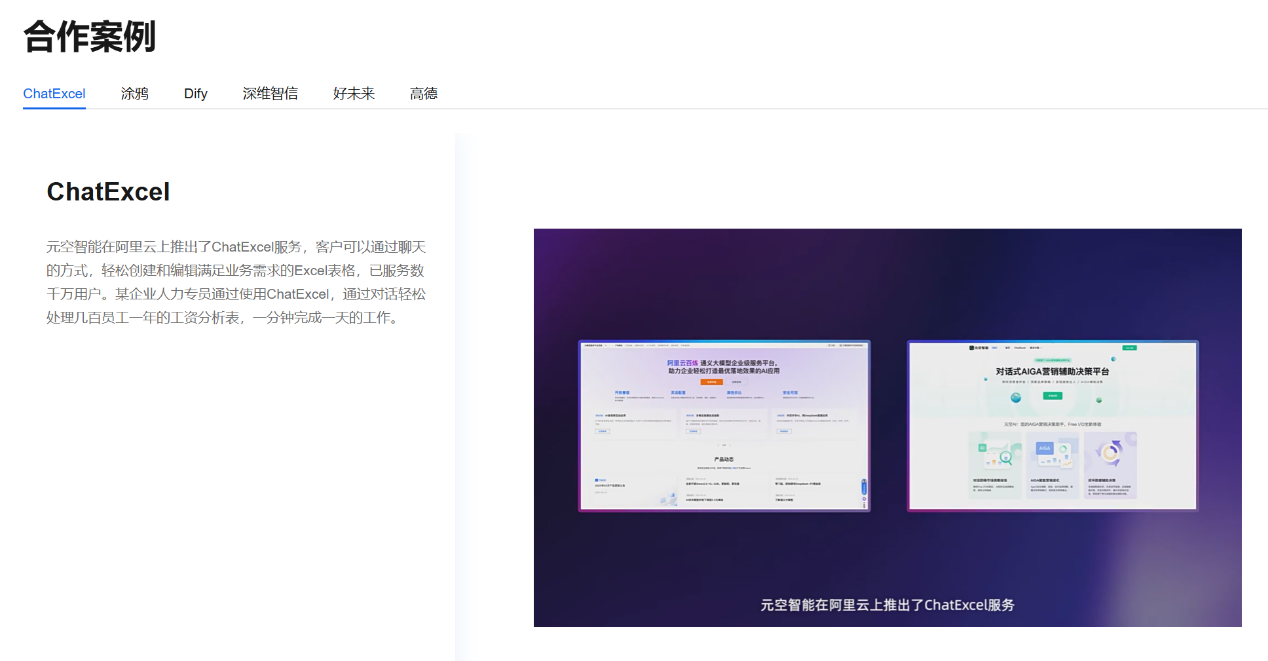
Task: Select the 高德 tab
Action: point(423,93)
